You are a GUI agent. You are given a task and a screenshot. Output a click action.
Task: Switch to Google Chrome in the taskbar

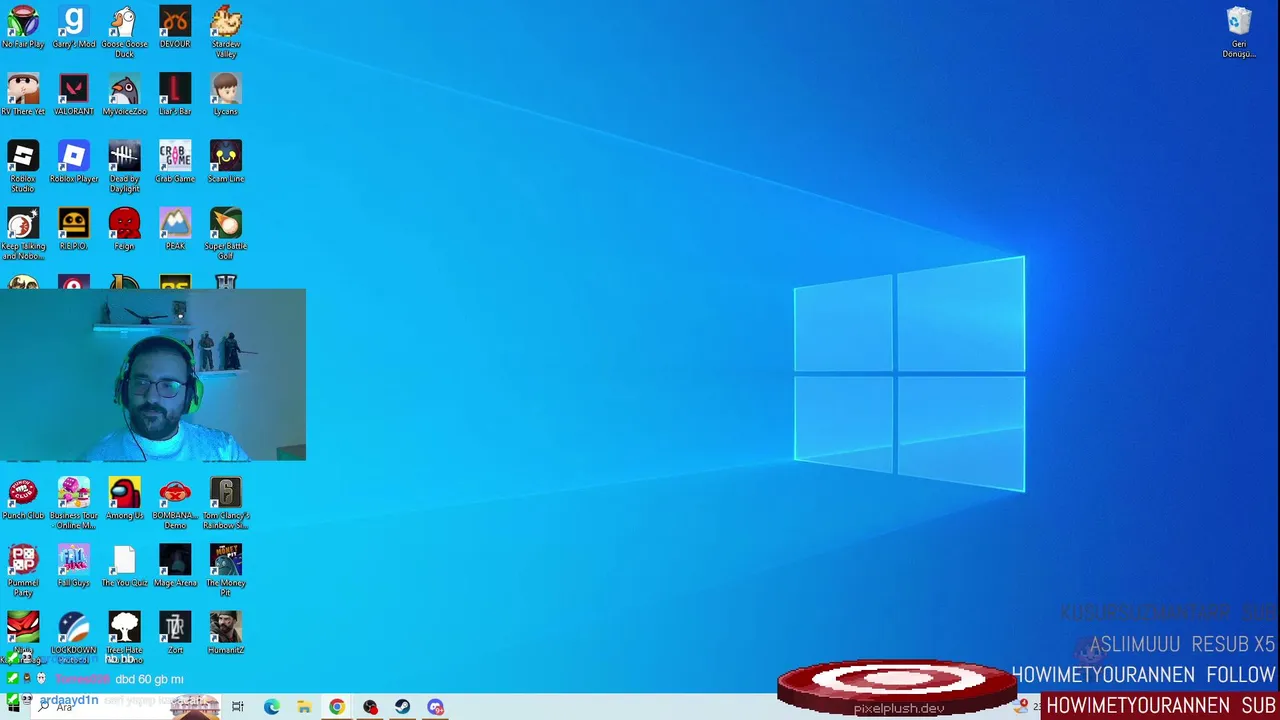coord(337,707)
